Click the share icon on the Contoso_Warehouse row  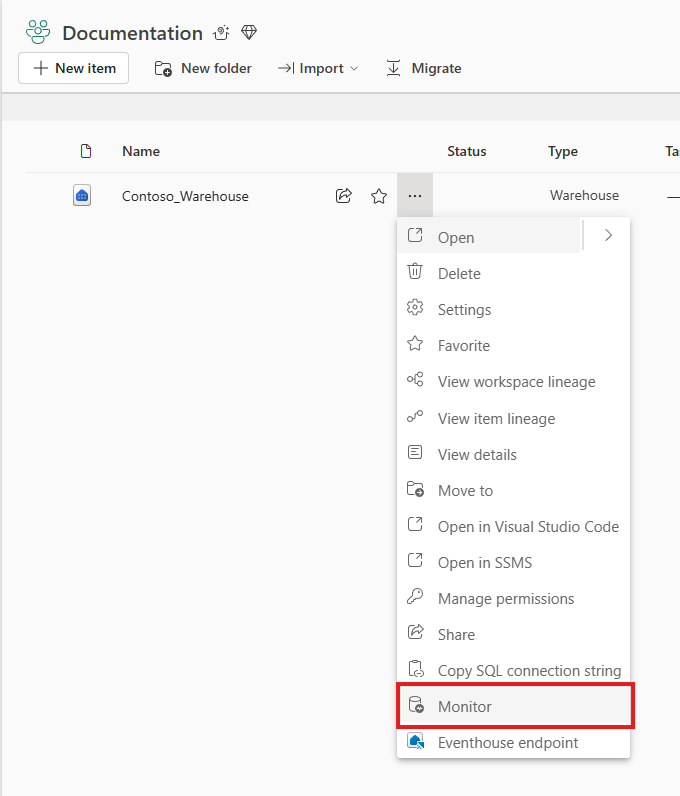coord(344,195)
